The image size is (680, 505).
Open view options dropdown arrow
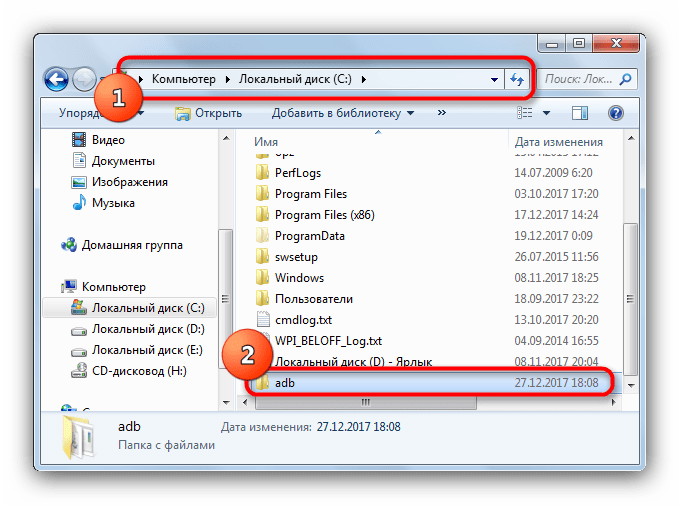click(546, 113)
